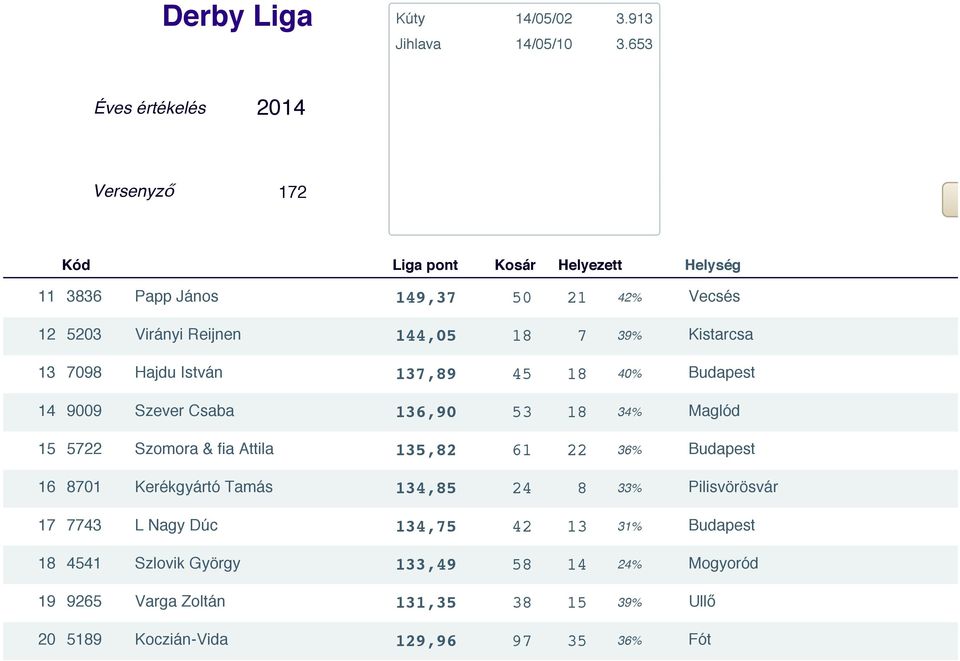Click the Versenyző count value 172
960x661 pixels.
293,192
